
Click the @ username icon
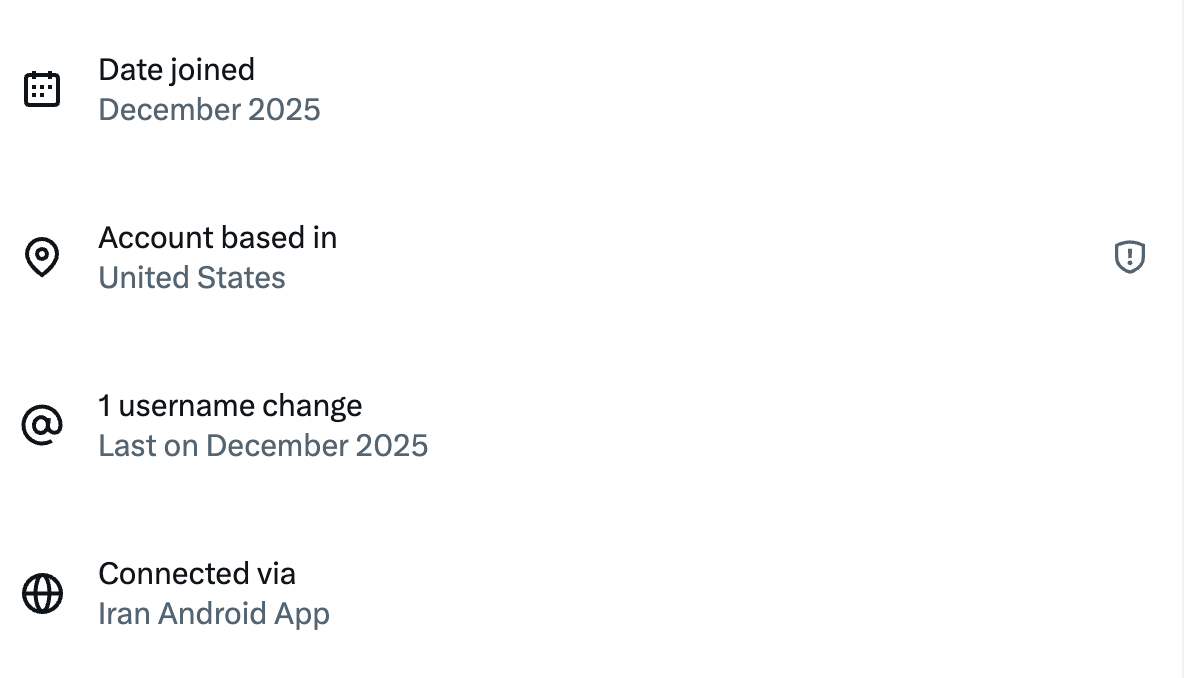(x=42, y=426)
